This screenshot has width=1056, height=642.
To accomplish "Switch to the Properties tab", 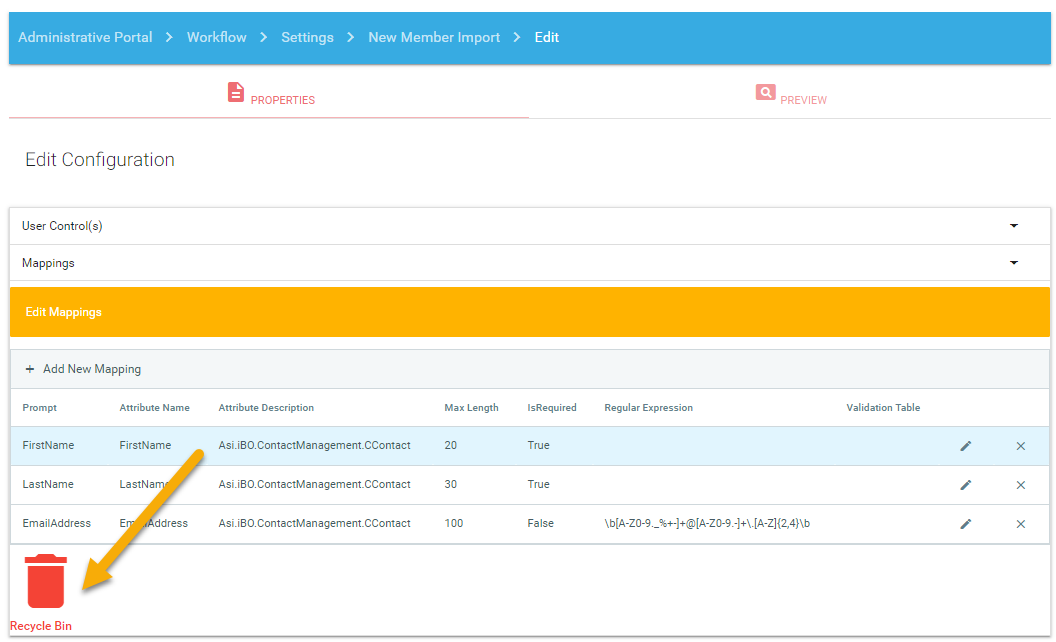I will [270, 96].
